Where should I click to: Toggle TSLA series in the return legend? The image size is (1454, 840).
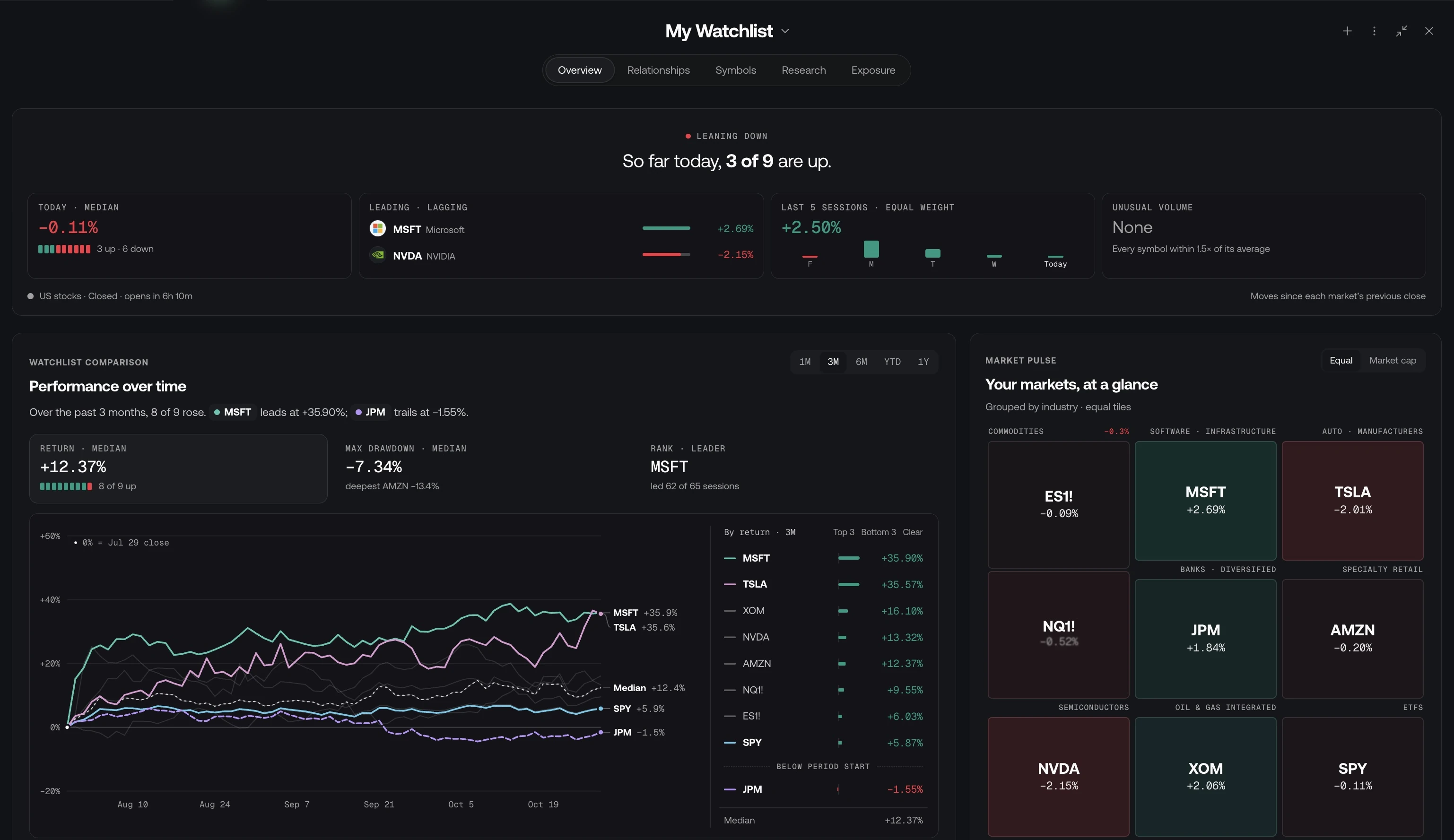pyautogui.click(x=823, y=584)
